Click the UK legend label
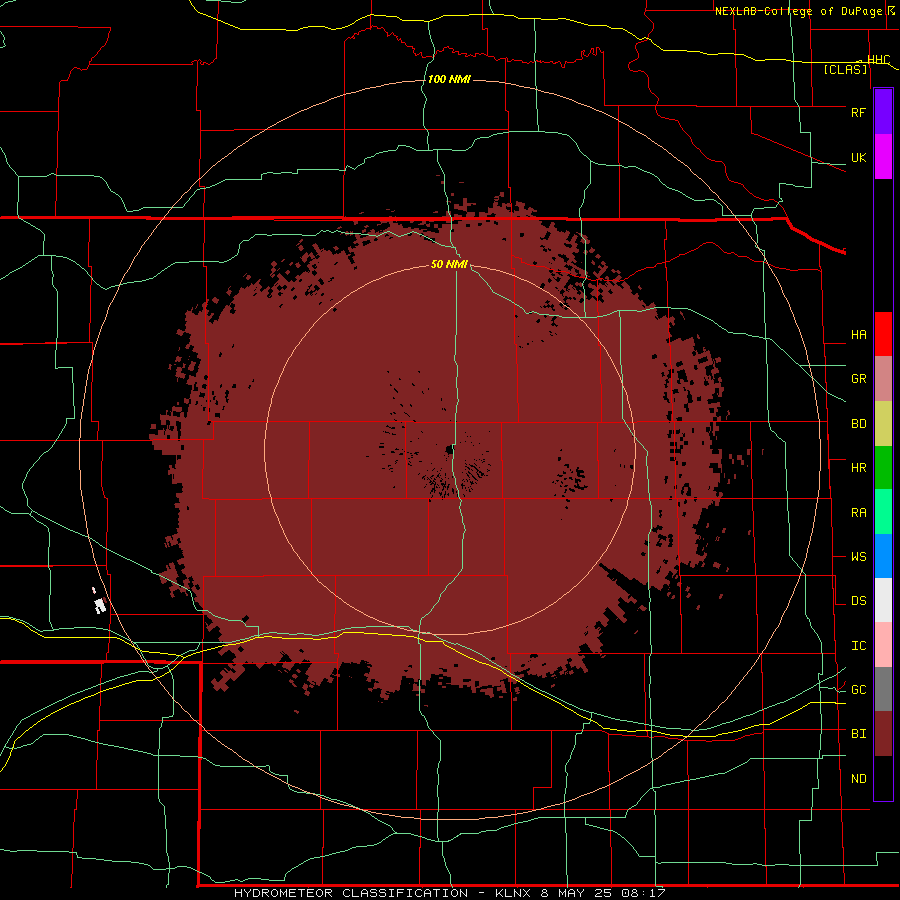The image size is (900, 900). click(858, 157)
